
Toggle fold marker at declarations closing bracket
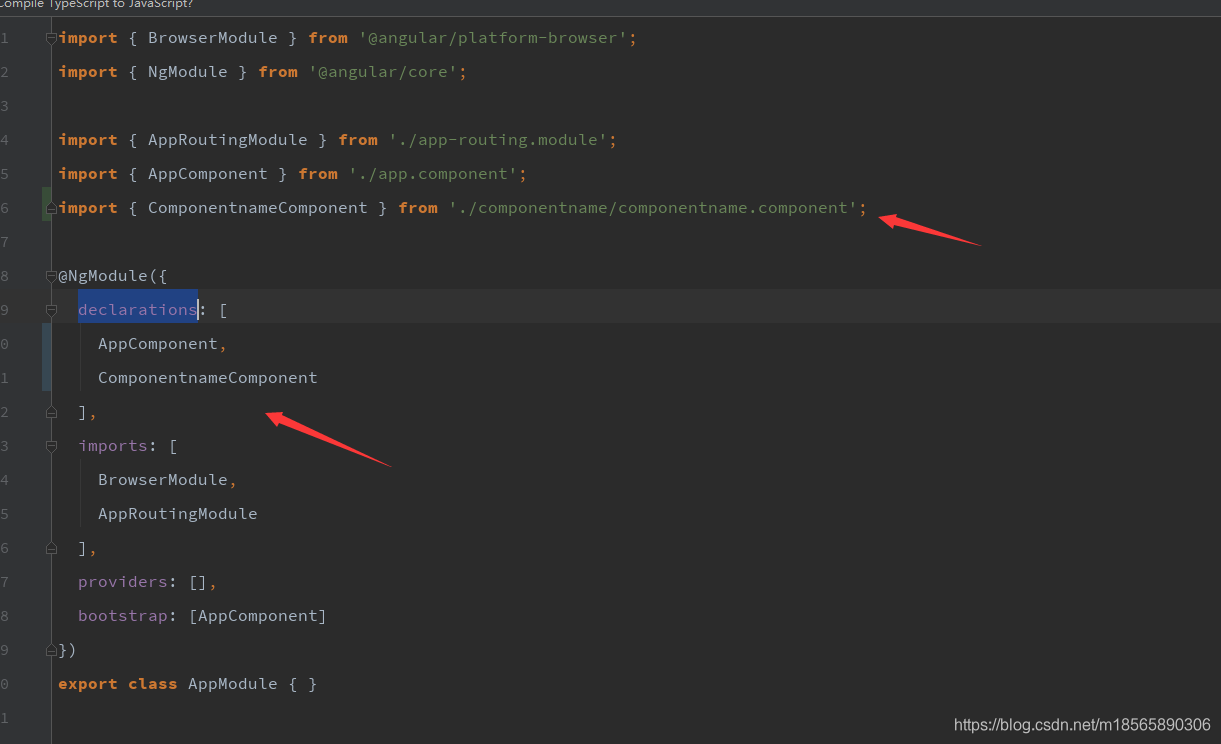(x=51, y=412)
